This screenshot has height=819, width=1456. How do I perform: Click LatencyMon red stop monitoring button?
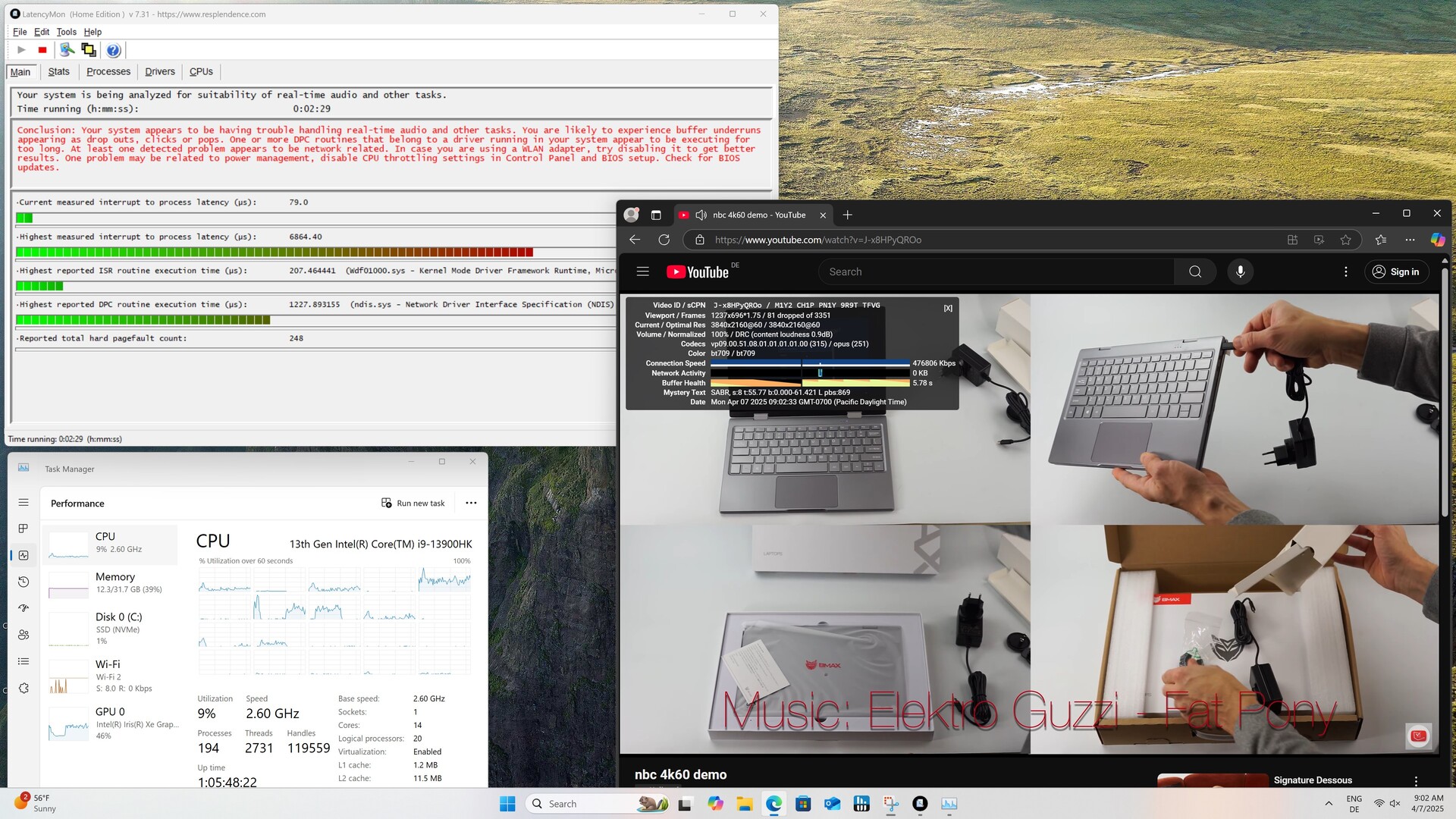click(x=42, y=50)
